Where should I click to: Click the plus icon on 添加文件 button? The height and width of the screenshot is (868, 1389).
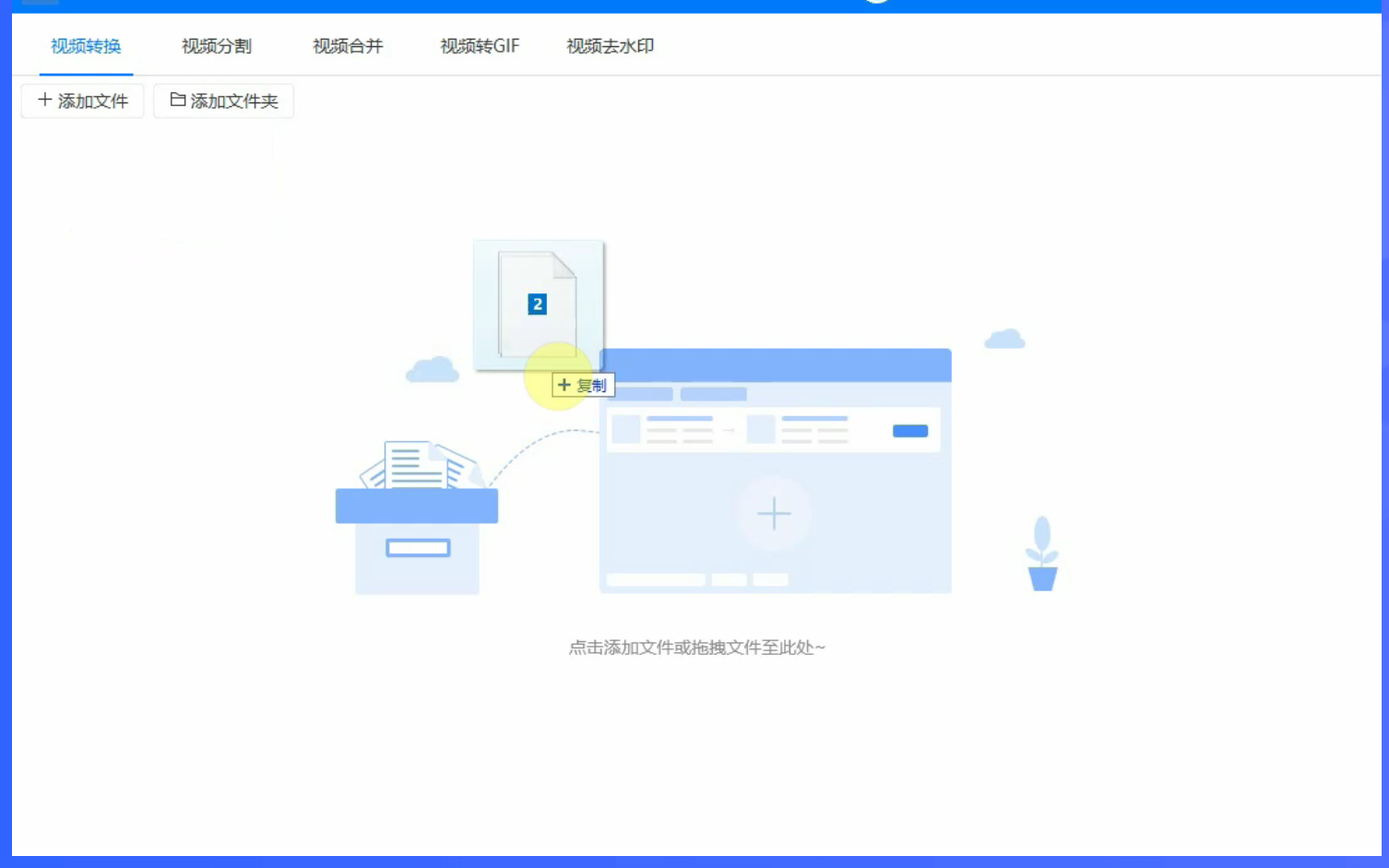[x=43, y=100]
